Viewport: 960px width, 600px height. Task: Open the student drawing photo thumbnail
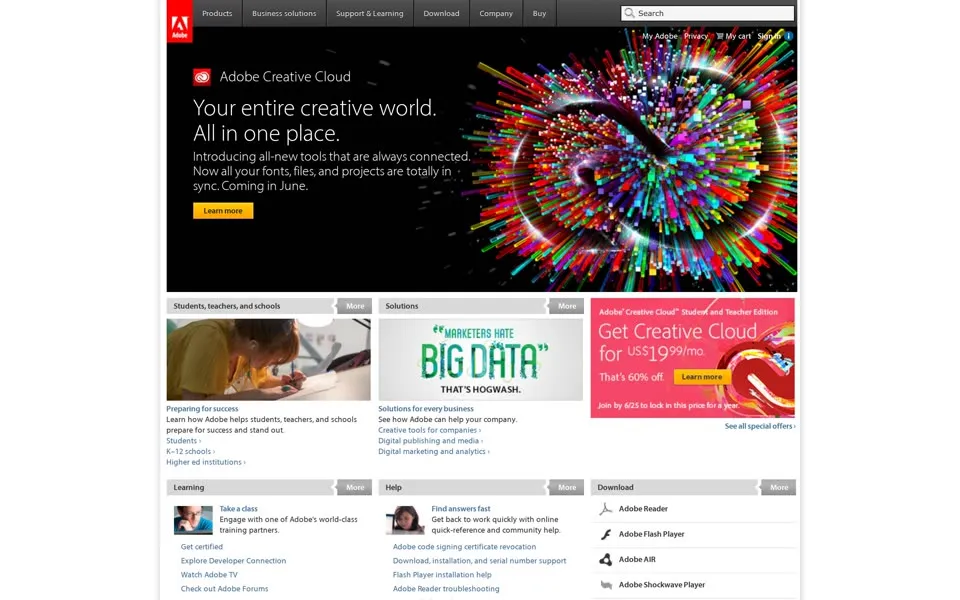point(268,359)
